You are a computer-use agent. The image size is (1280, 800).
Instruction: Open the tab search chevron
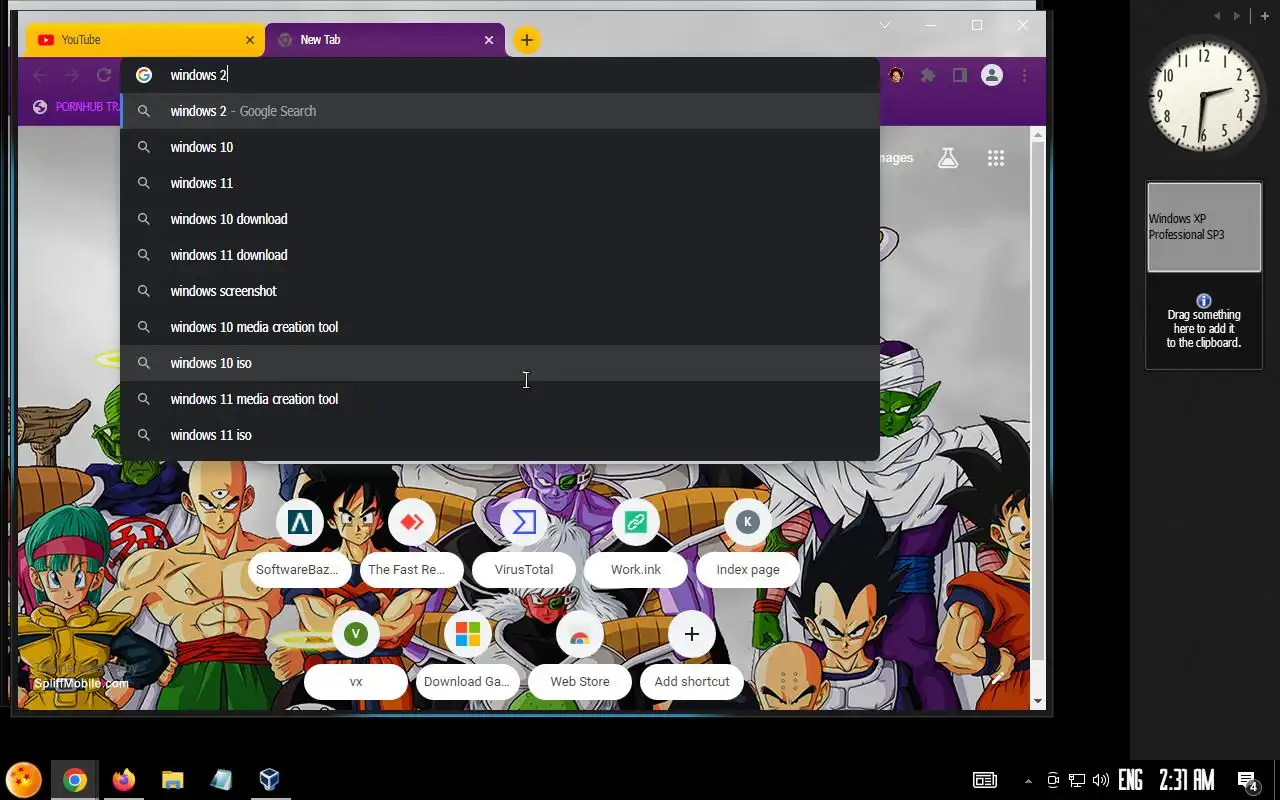point(885,25)
